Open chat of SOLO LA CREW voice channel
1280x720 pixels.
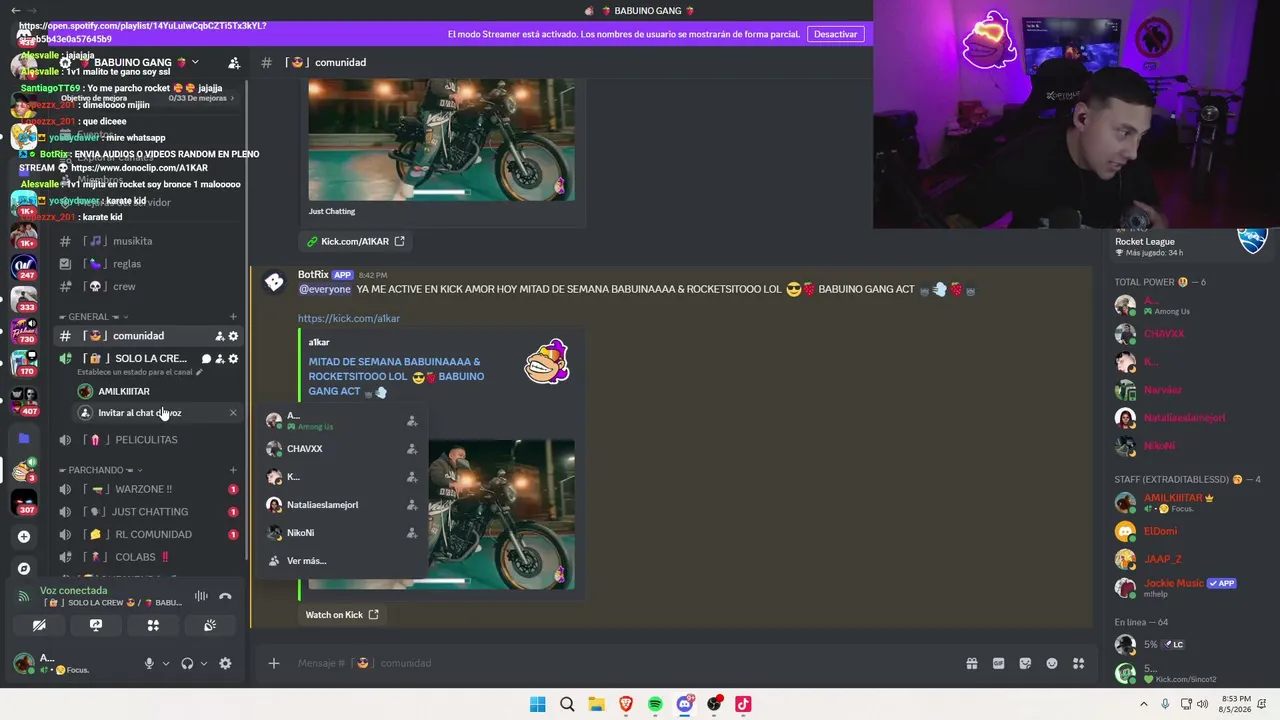(206, 358)
